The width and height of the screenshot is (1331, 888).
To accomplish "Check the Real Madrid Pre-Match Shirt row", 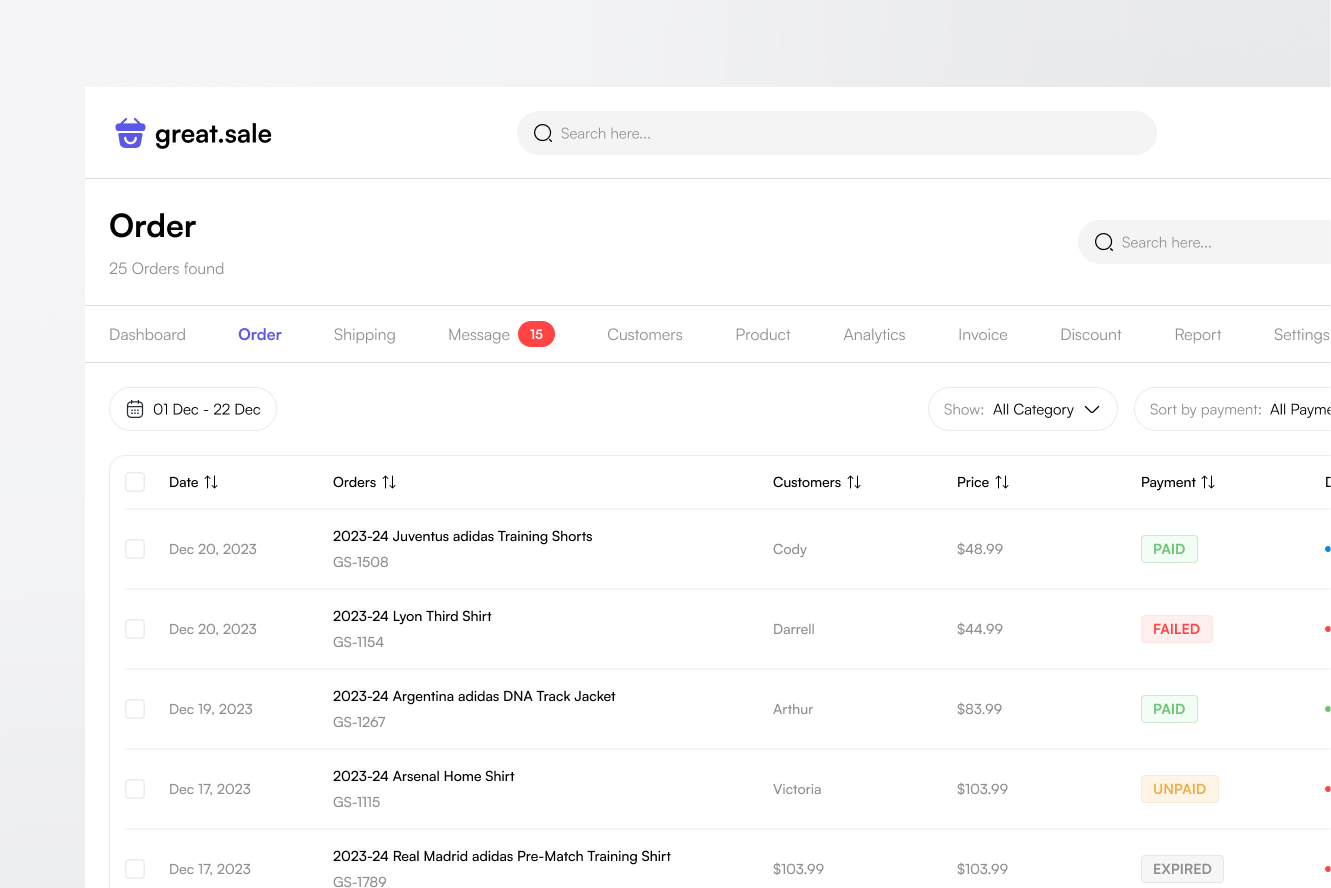I will coord(135,869).
